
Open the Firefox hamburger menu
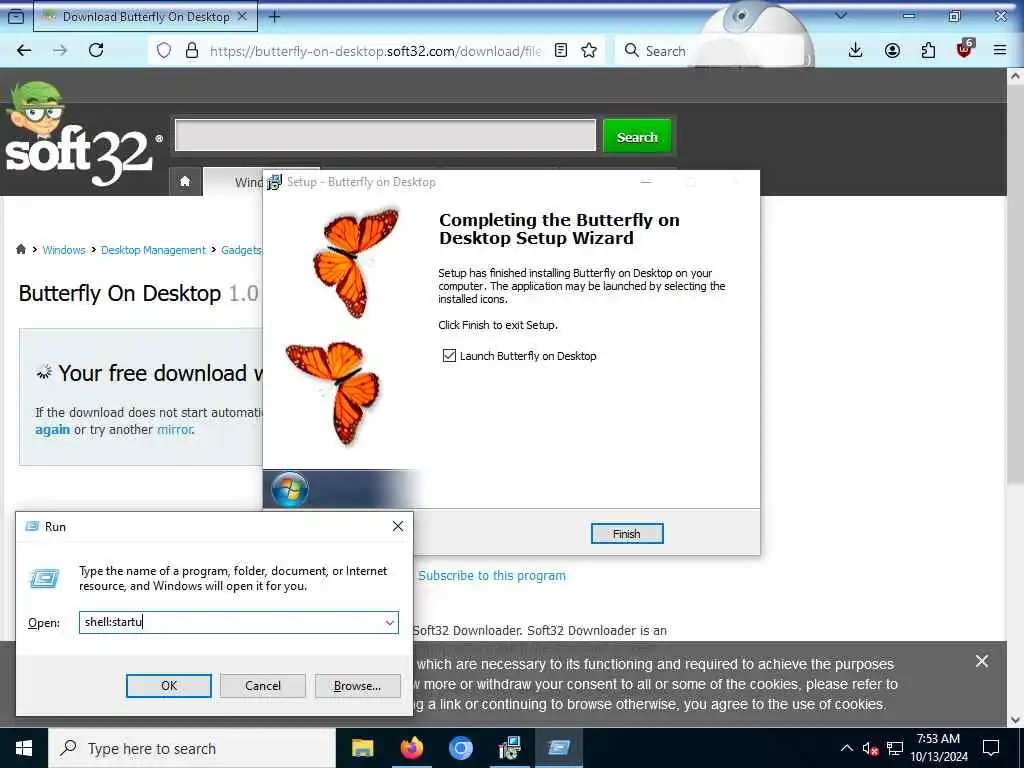click(1000, 50)
